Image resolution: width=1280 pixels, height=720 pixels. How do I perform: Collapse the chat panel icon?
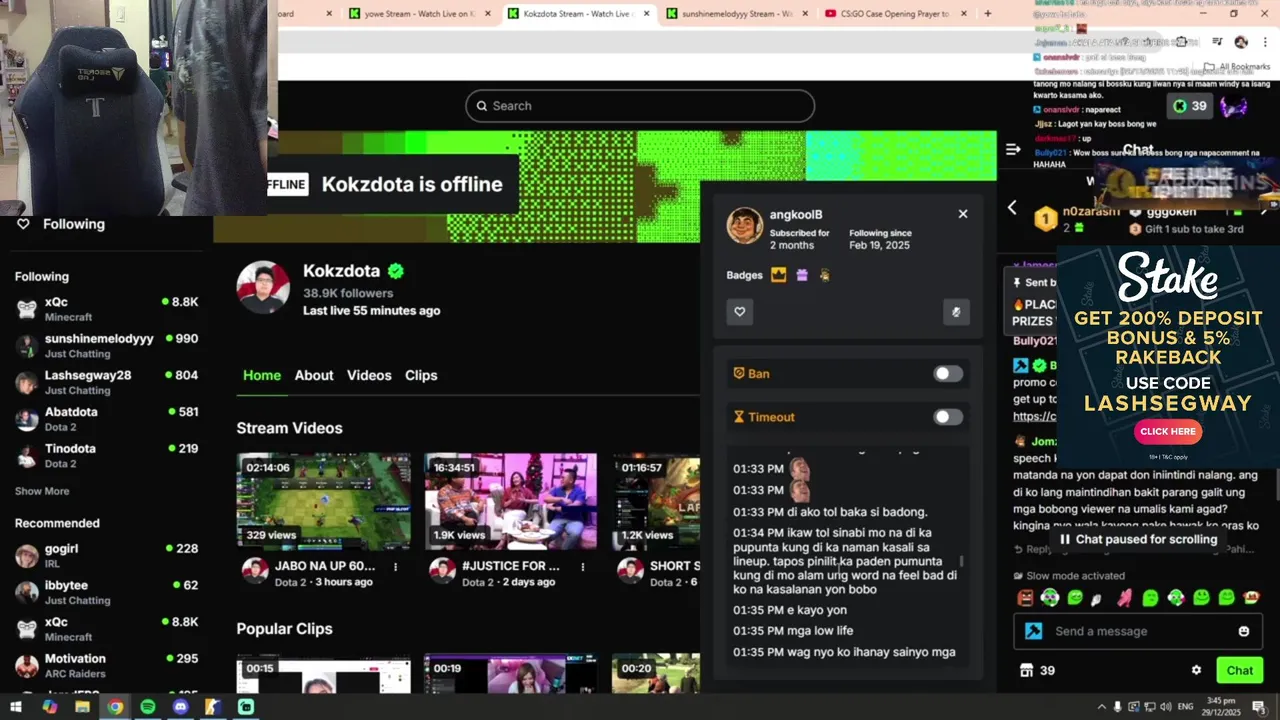tap(1013, 149)
